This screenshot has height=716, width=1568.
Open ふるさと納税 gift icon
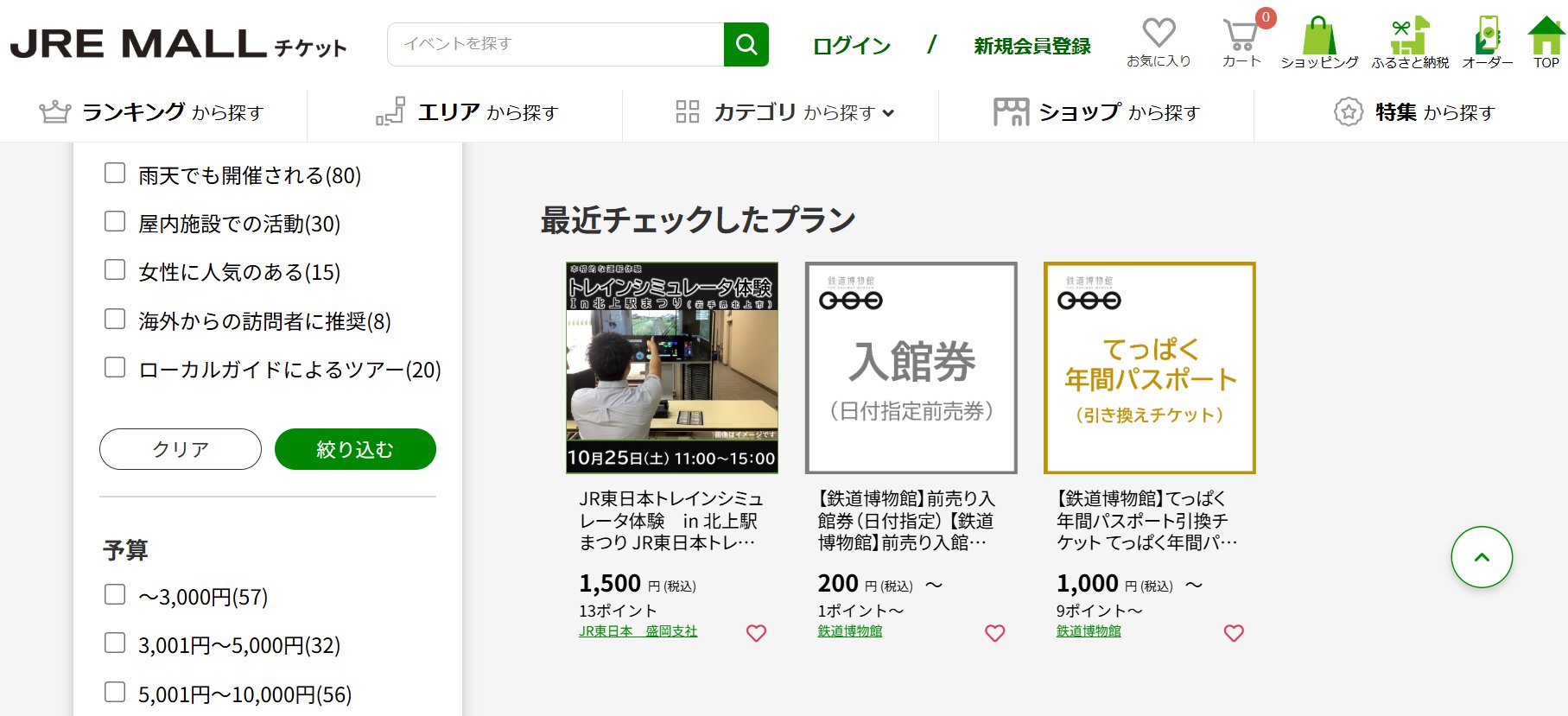[x=1410, y=35]
